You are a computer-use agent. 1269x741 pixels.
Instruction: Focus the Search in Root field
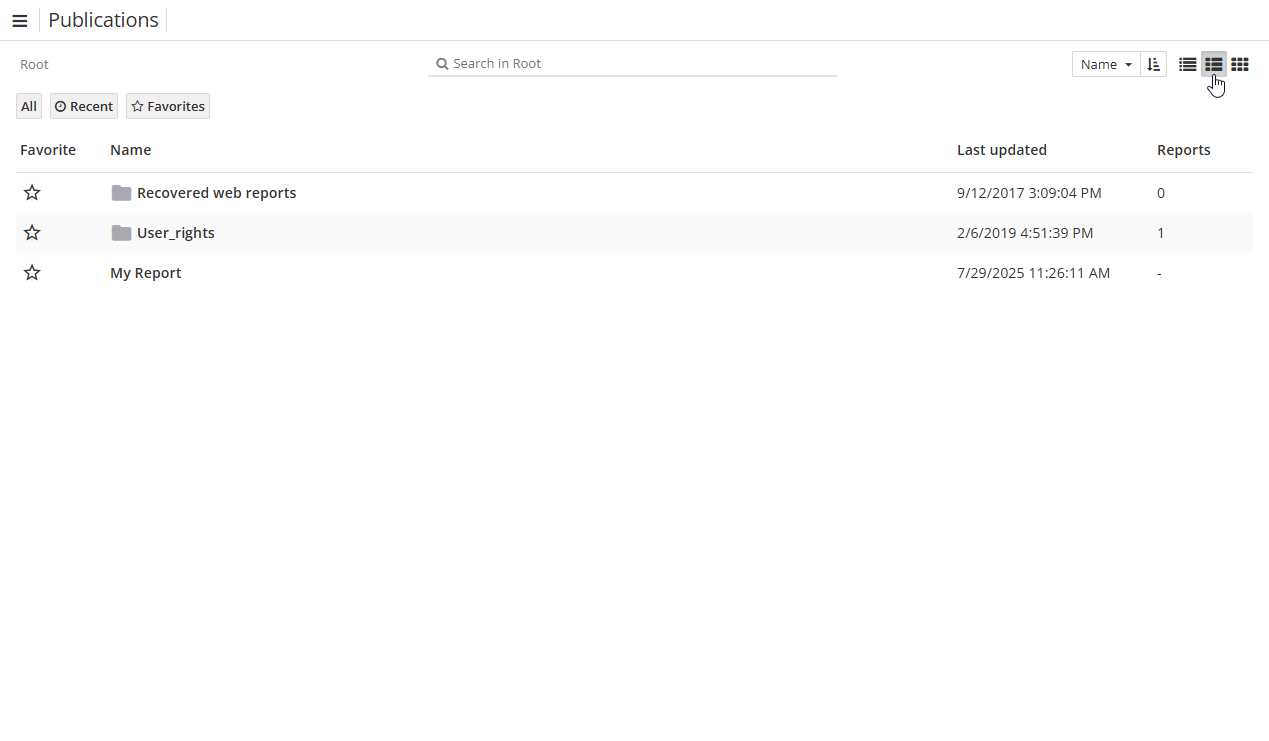click(x=640, y=64)
